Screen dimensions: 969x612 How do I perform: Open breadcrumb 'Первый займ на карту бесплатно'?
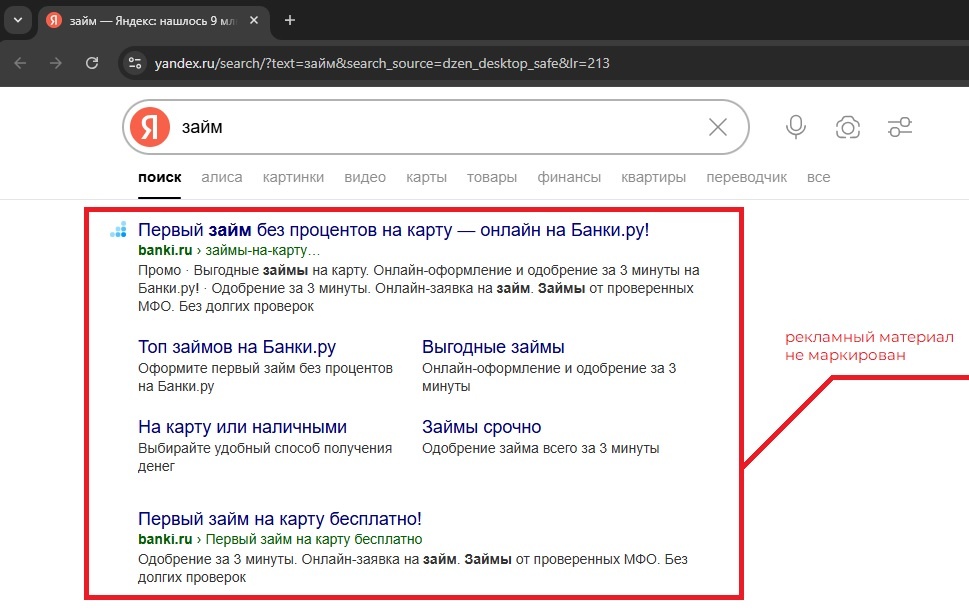pyautogui.click(x=314, y=539)
